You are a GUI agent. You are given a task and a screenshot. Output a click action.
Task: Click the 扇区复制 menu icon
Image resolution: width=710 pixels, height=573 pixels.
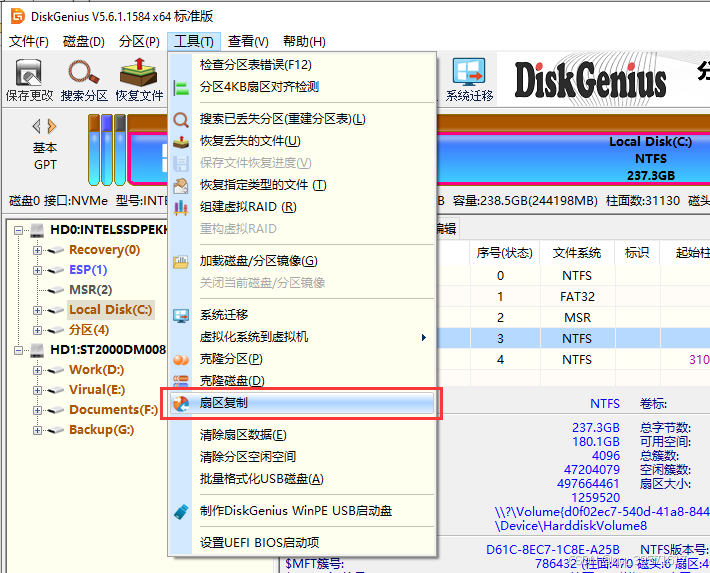[181, 403]
